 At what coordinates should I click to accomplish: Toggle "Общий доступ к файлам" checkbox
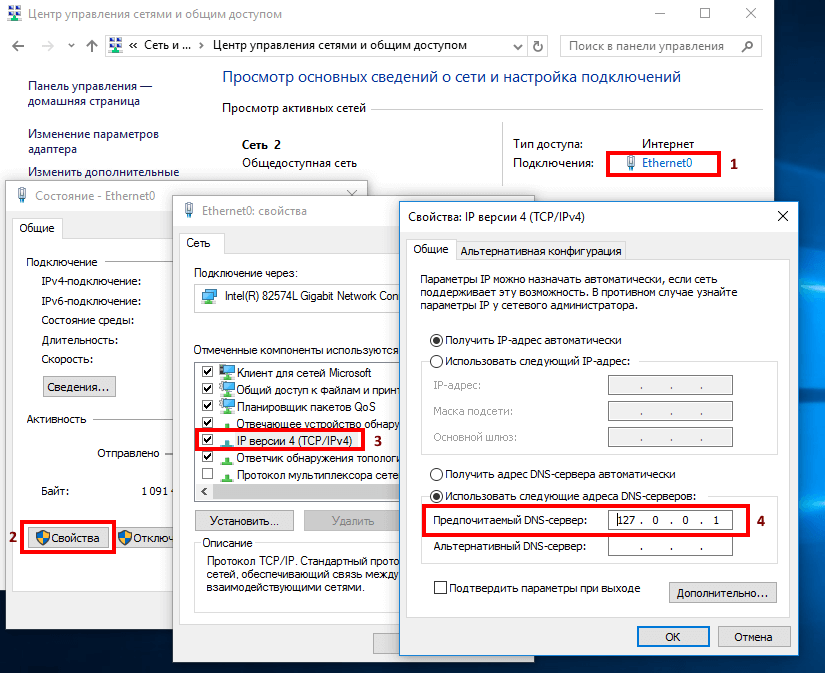pos(207,389)
